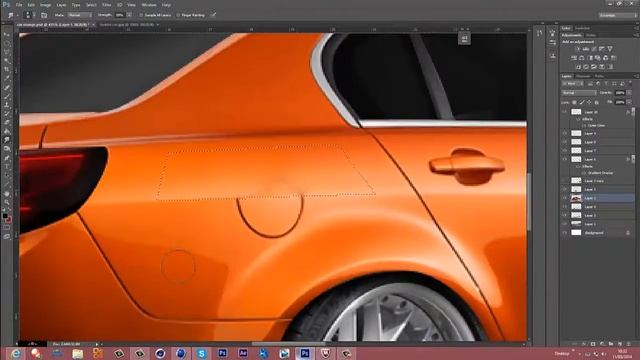
Task: Toggle tablet pressure for strength icon
Action: (x=213, y=15)
